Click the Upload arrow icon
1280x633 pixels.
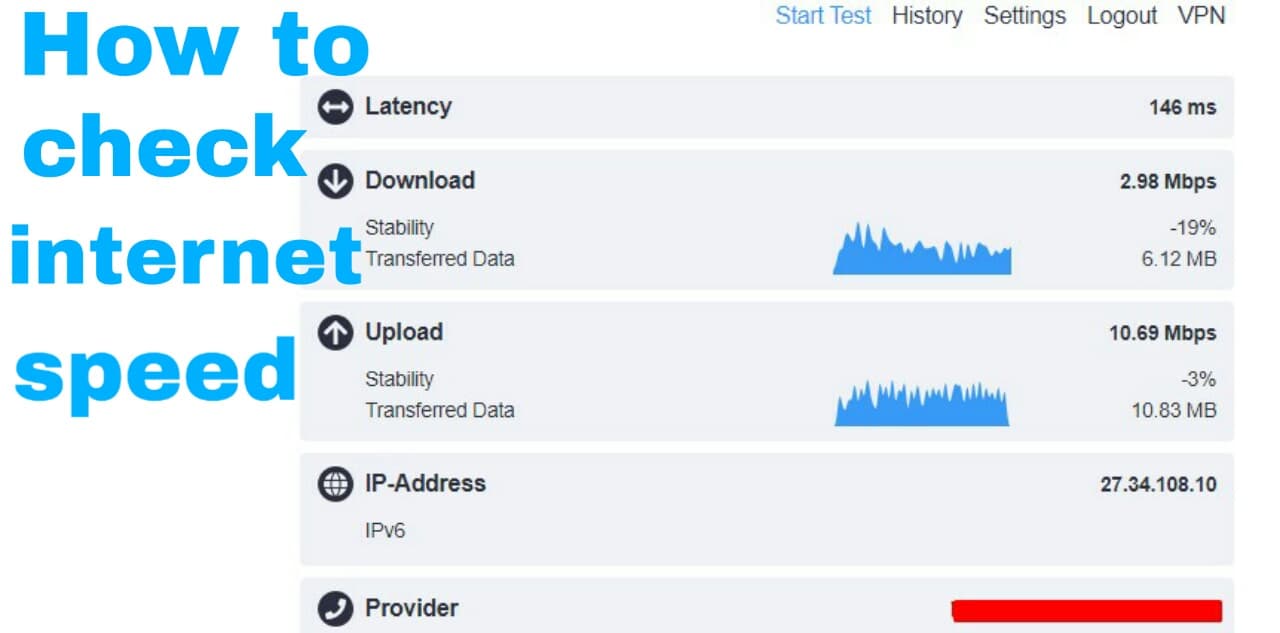334,332
